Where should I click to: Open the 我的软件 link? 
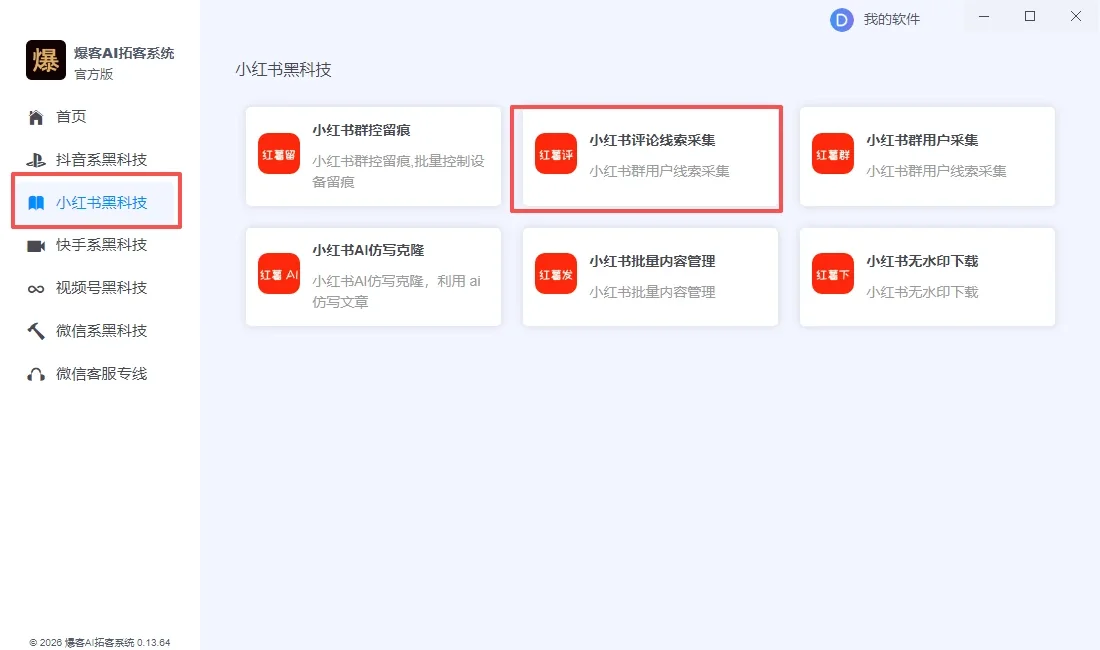point(891,20)
